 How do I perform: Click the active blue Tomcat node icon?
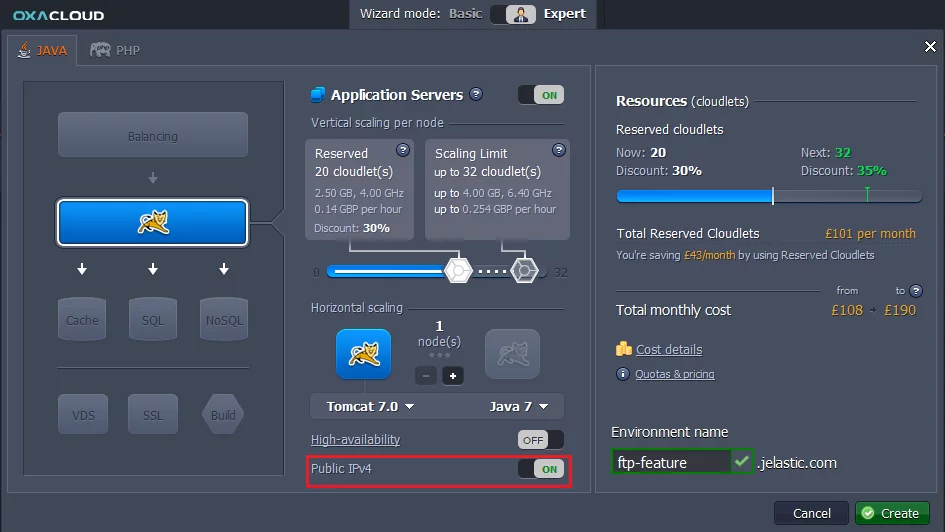click(363, 354)
